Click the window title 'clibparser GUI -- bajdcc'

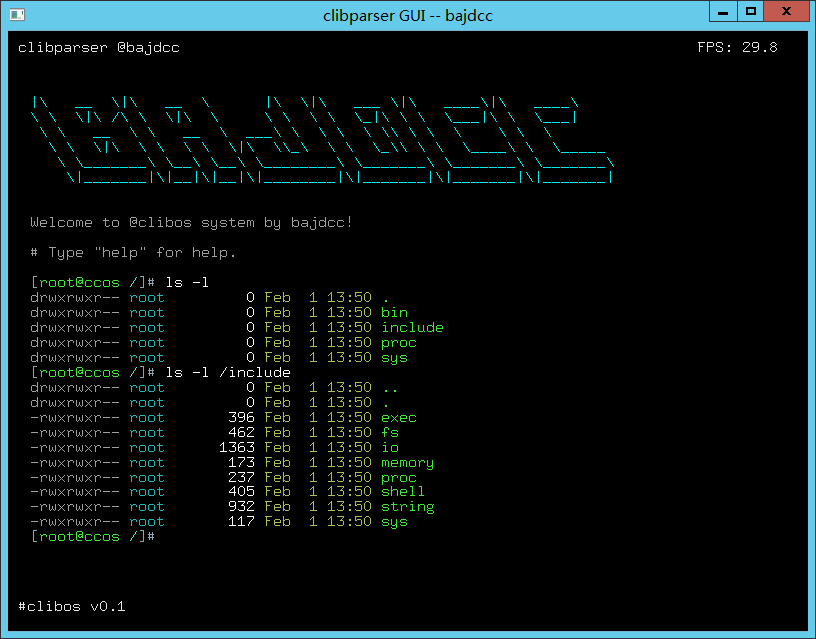(x=407, y=16)
